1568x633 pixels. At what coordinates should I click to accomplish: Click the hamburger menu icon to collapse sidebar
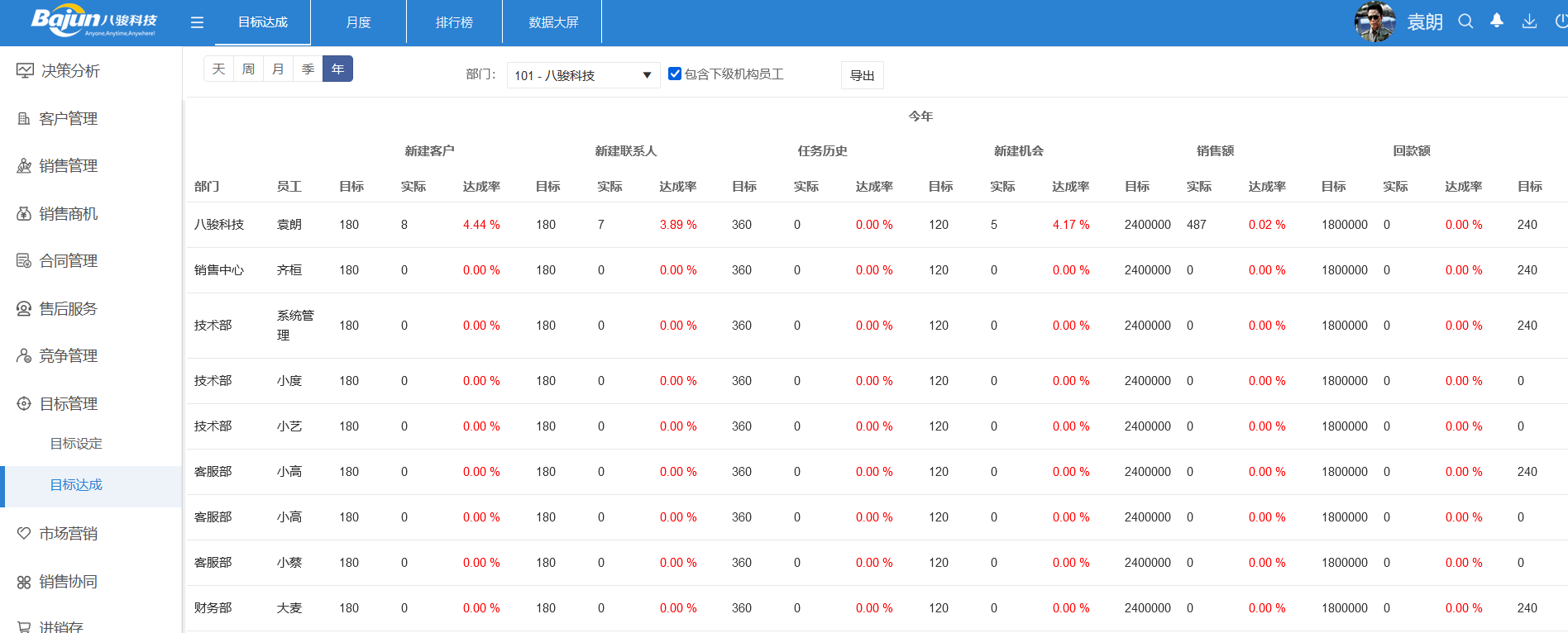[x=197, y=22]
